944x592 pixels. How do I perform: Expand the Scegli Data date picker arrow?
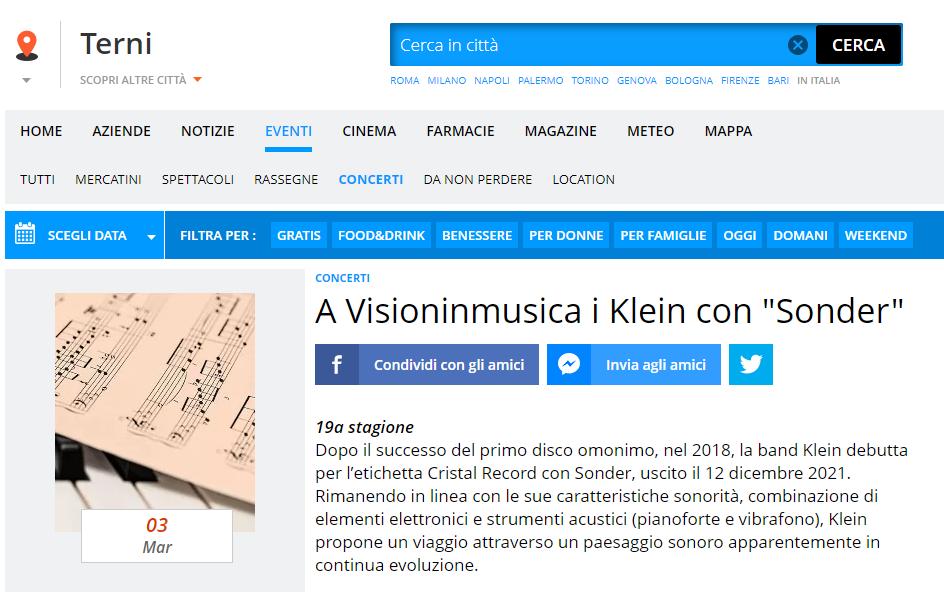tap(151, 237)
